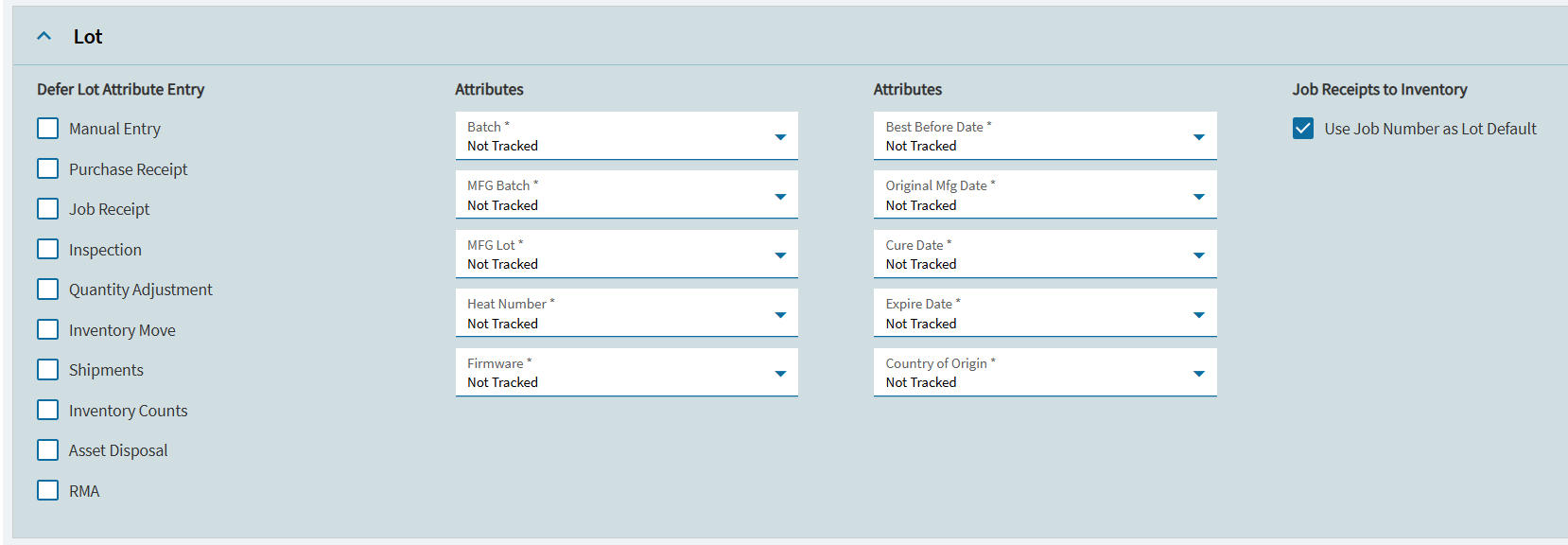1568x545 pixels.
Task: Select the Shipments checkbox
Action: click(48, 370)
